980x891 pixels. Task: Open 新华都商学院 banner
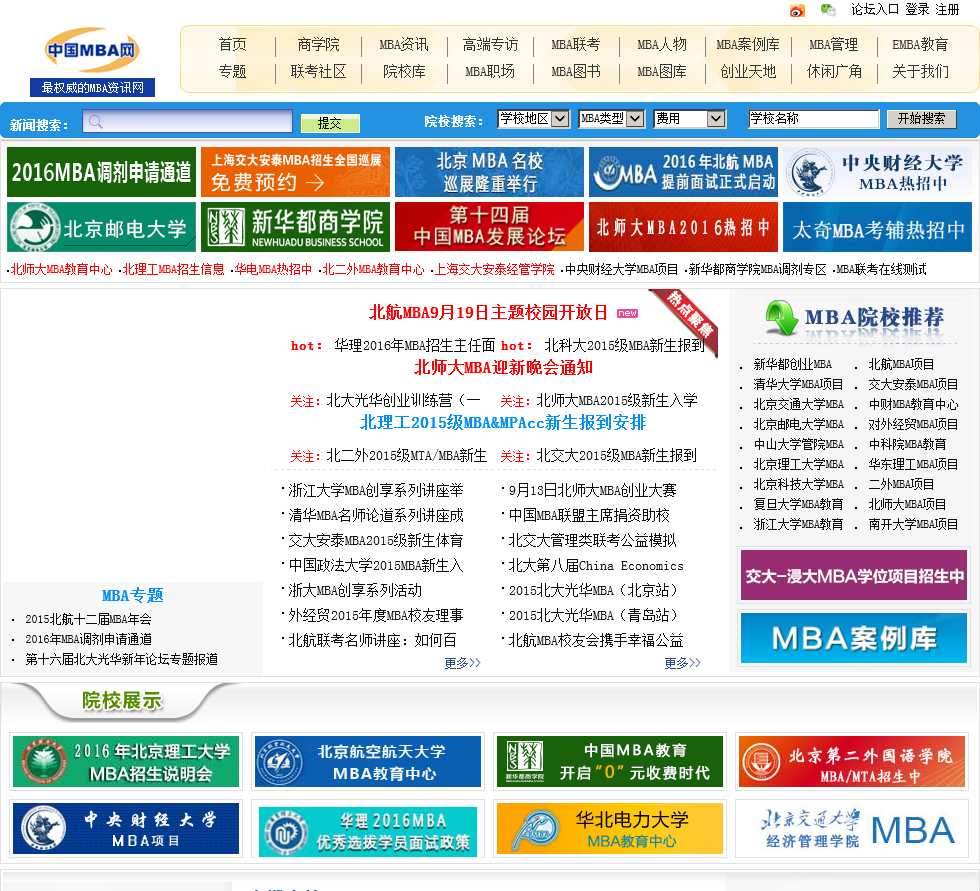coord(296,227)
